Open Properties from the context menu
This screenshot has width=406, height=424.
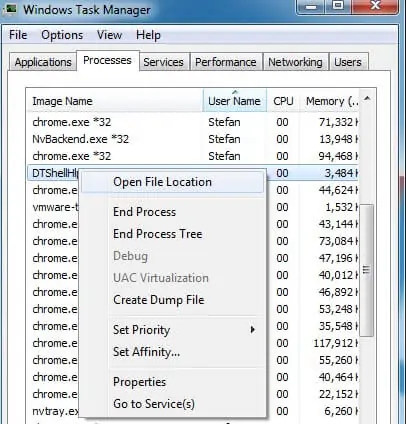(x=139, y=382)
